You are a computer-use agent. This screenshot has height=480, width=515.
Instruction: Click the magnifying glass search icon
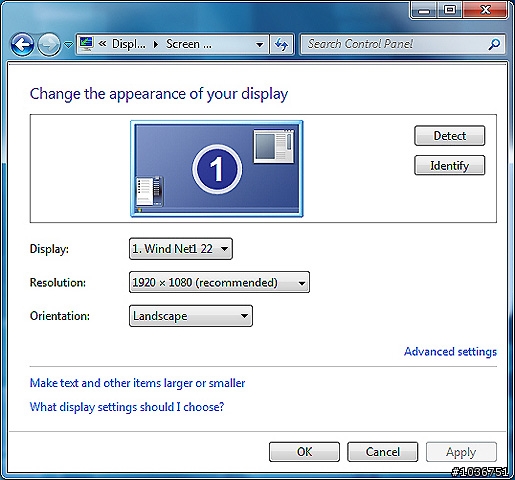tap(494, 44)
